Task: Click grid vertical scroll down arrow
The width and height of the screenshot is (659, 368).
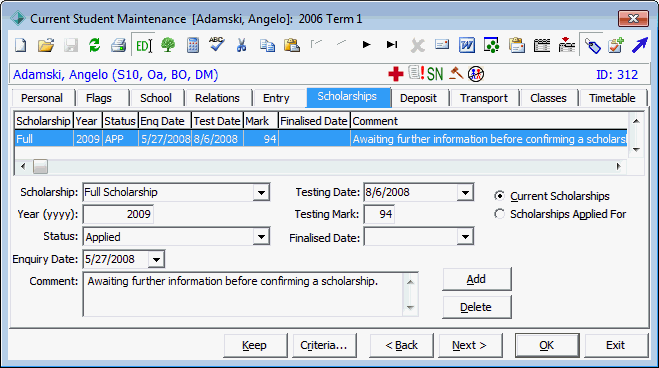Action: (636, 150)
